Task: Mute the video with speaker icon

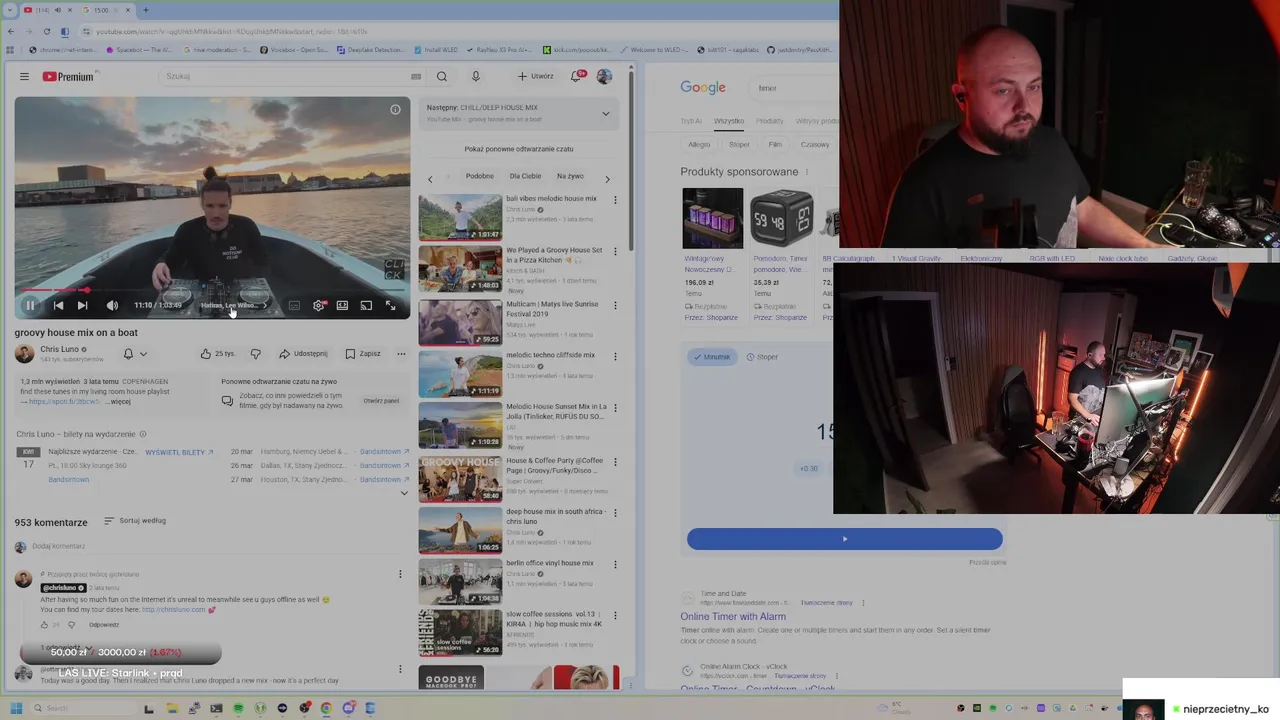Action: 112,305
